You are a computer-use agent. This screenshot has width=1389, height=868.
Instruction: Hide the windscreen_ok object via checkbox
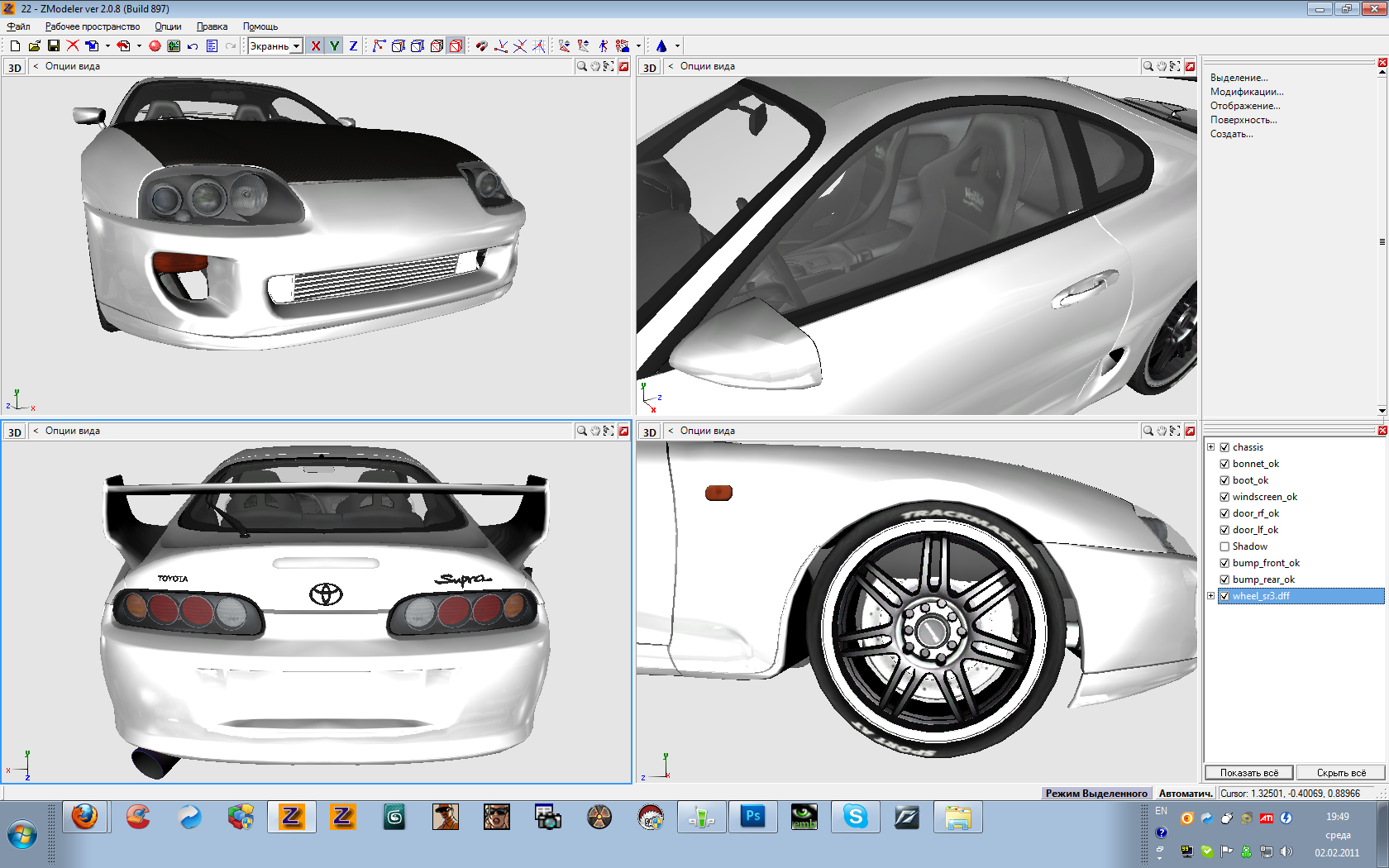(x=1224, y=497)
